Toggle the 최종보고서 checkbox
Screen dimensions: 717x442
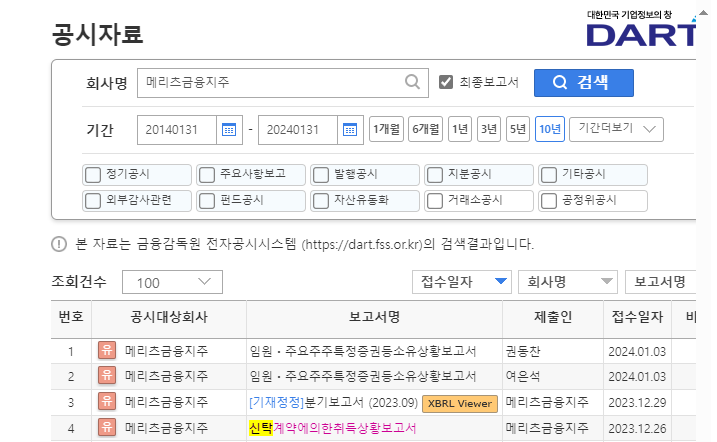coord(446,82)
